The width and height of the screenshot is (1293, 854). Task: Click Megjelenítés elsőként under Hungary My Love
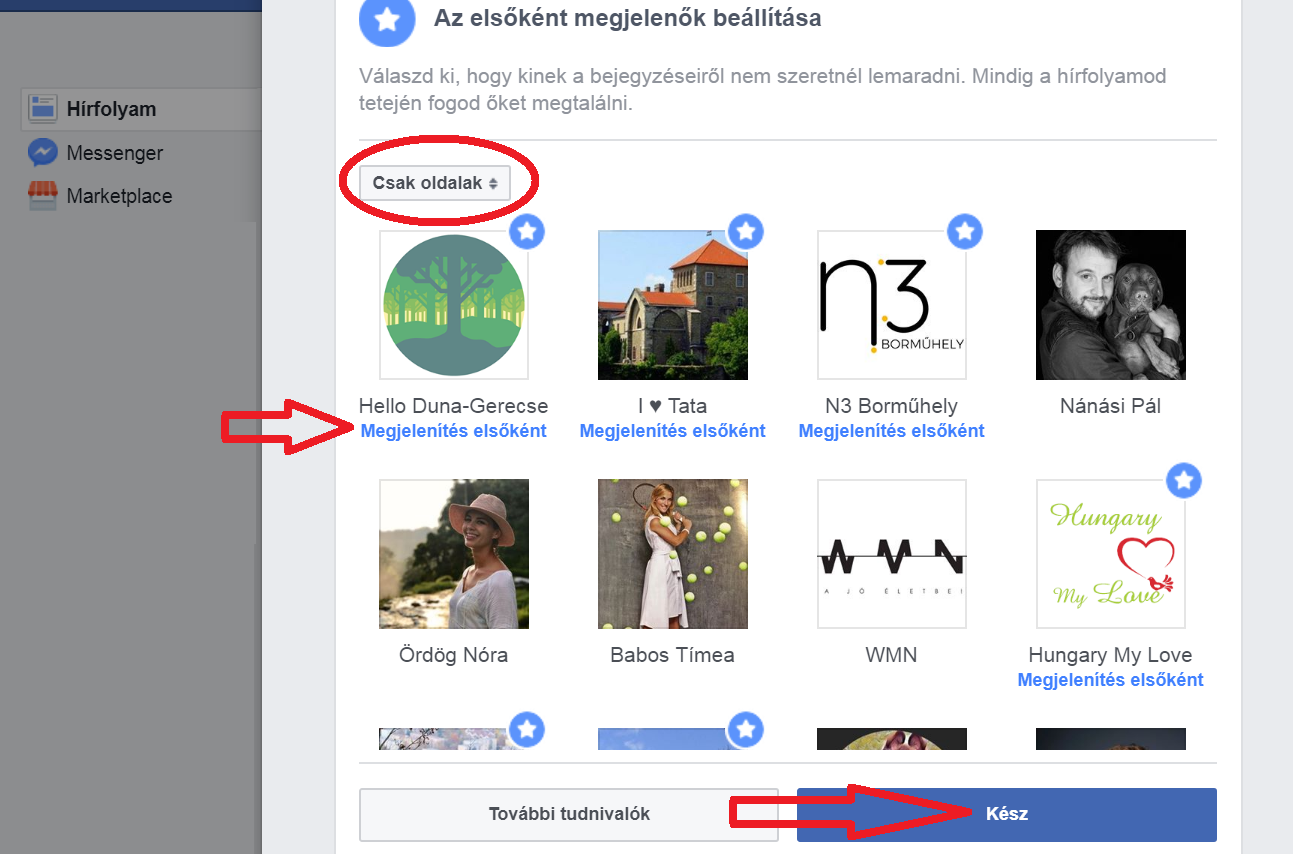pyautogui.click(x=1111, y=680)
